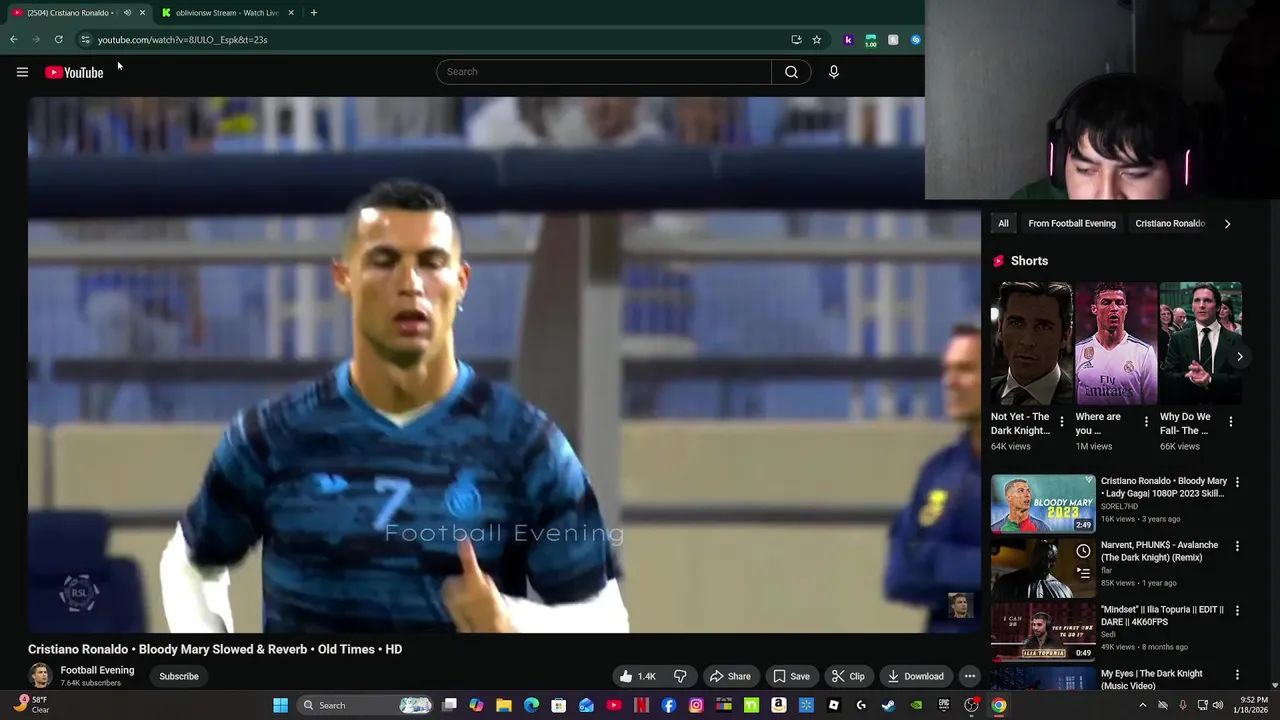1280x720 pixels.
Task: Start voice search with microphone icon
Action: point(833,72)
